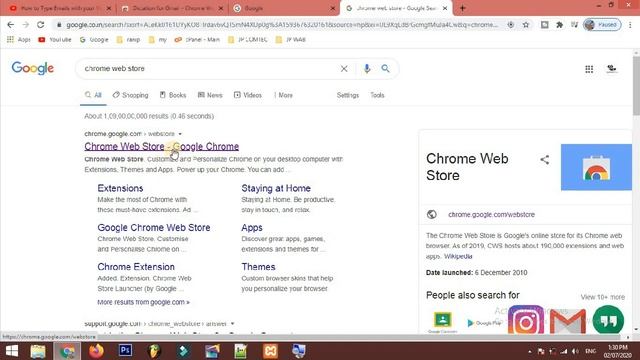Open Gmail related search thumbnail
The height and width of the screenshot is (360, 640).
tap(568, 321)
